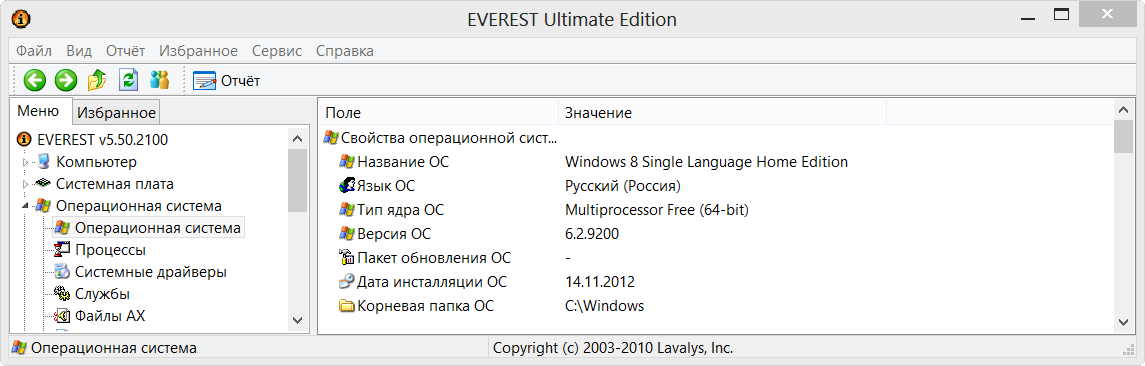Click the green Back arrow toolbar icon
This screenshot has width=1145, height=366.
34,80
